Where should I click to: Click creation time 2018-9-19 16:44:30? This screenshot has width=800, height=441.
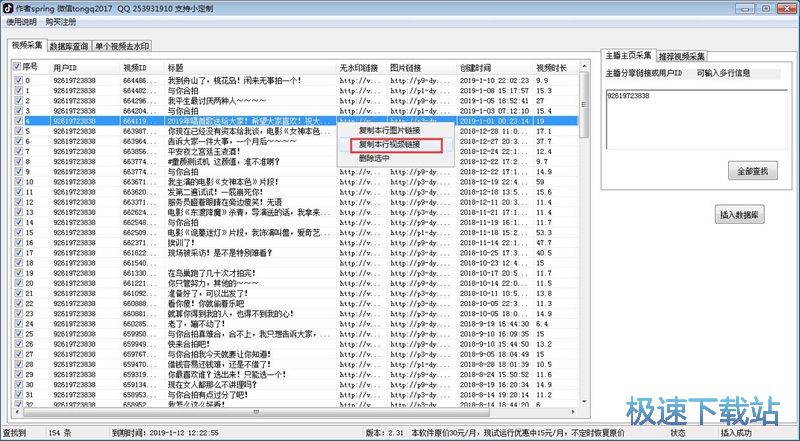(494, 324)
